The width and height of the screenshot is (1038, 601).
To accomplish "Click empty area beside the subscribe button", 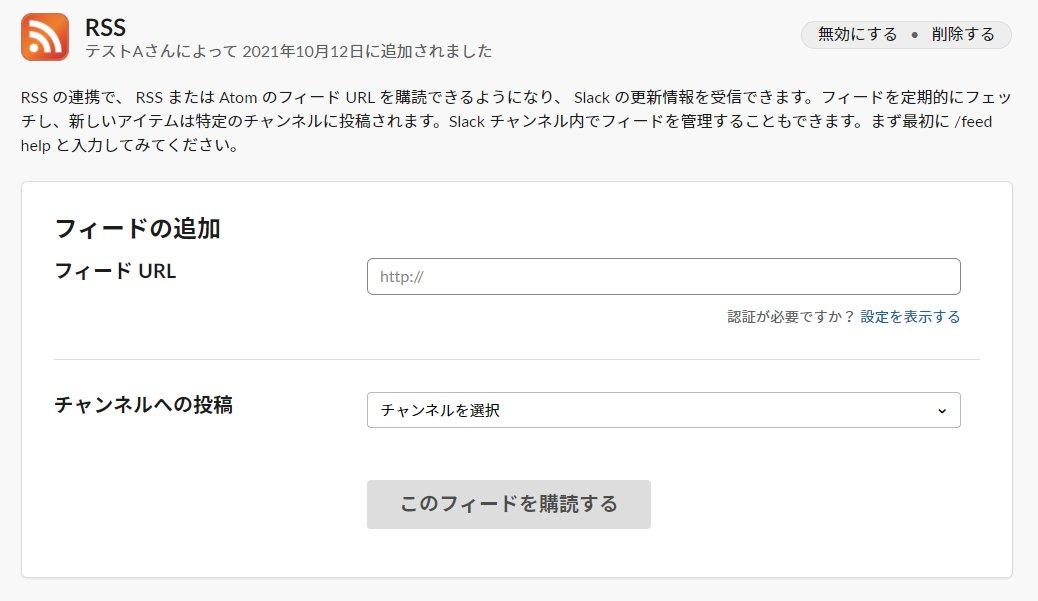I will coord(800,504).
